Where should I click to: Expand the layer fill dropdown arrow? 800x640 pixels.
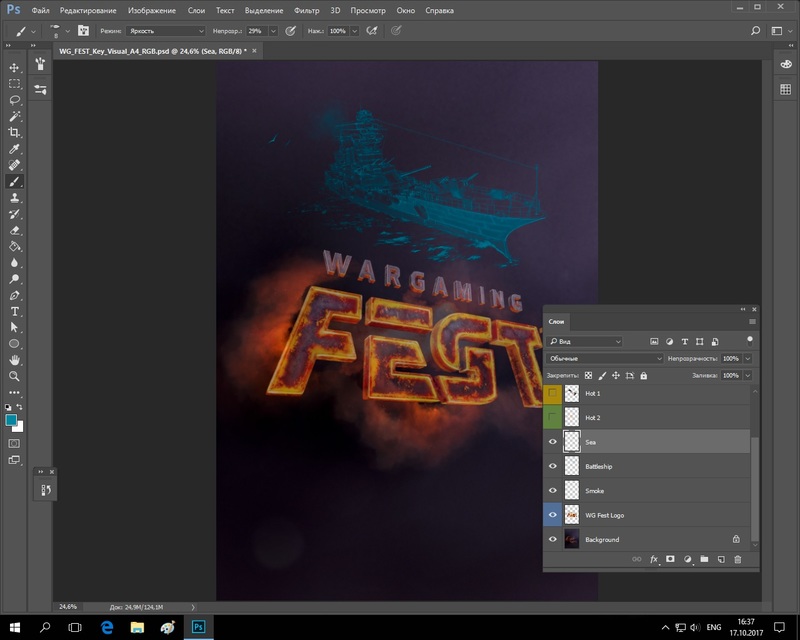[747, 376]
